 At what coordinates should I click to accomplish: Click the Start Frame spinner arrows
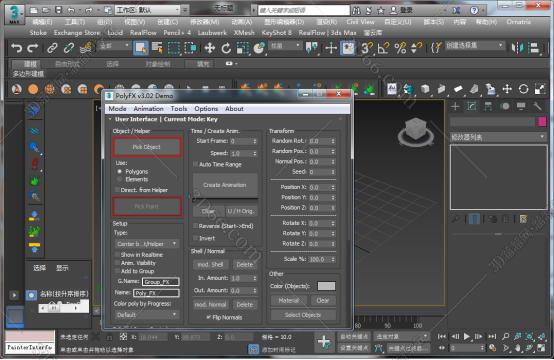pos(255,141)
